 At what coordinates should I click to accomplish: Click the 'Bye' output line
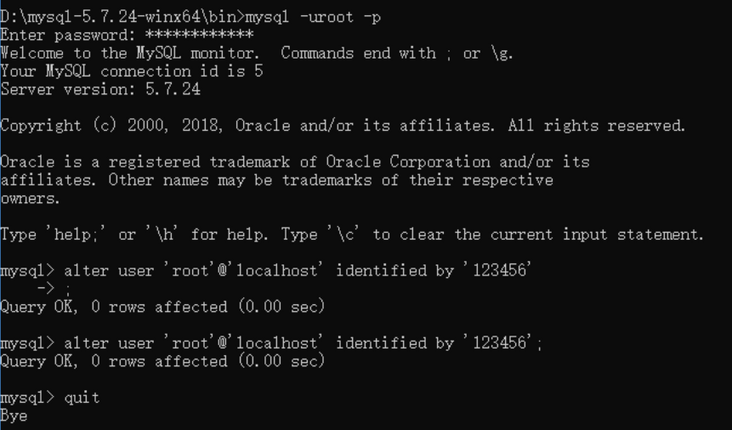(x=14, y=415)
